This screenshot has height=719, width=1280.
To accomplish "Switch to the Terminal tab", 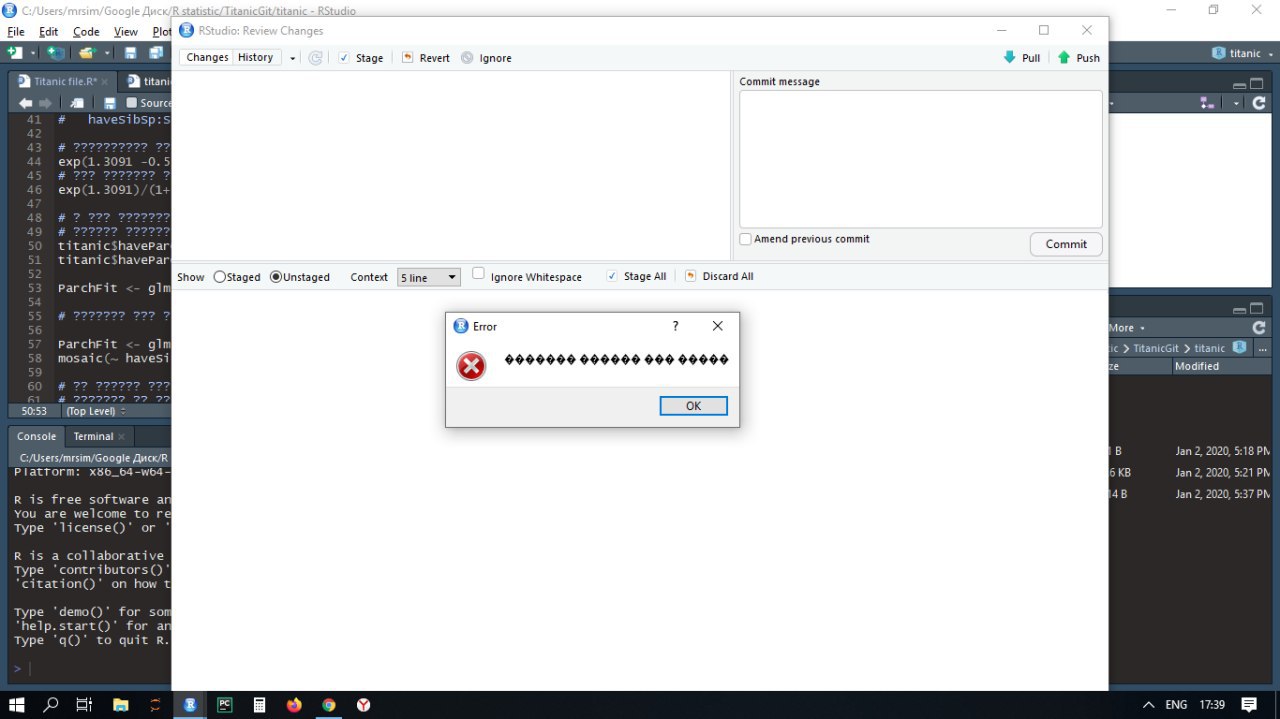I will (93, 436).
